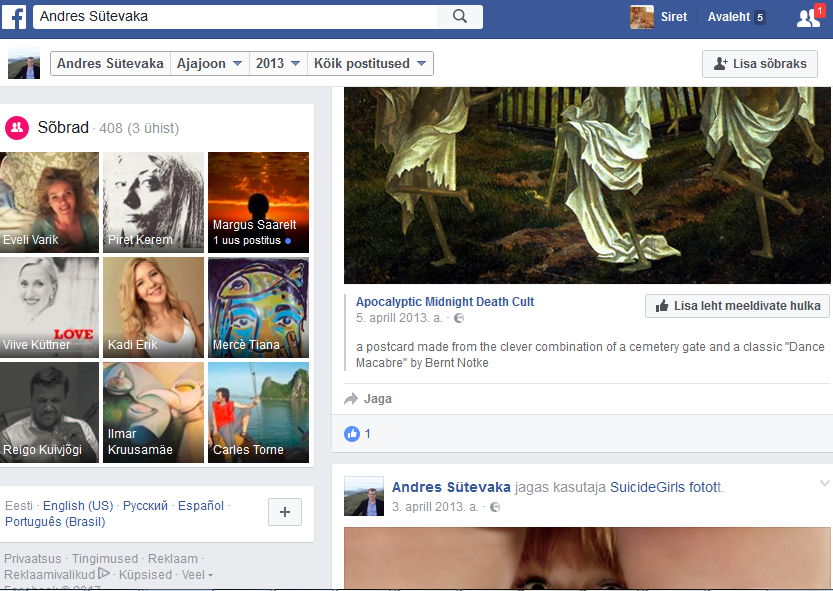Open Tingimused footer link
The image size is (833, 591).
pyautogui.click(x=105, y=559)
